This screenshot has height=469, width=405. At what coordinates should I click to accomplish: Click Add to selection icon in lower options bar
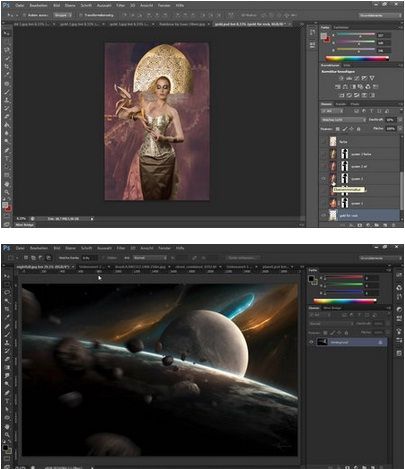[33, 258]
